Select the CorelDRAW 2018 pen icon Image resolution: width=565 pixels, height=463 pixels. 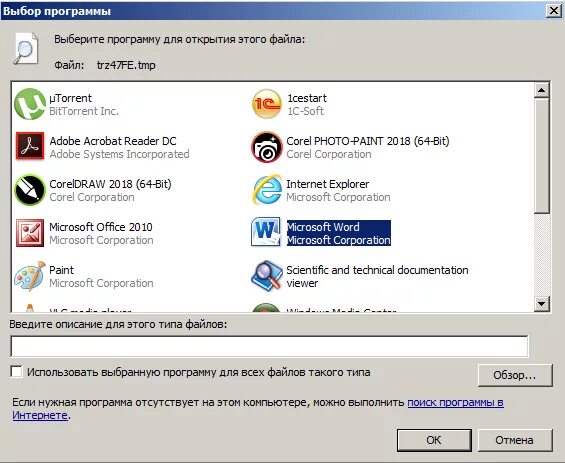(30, 190)
